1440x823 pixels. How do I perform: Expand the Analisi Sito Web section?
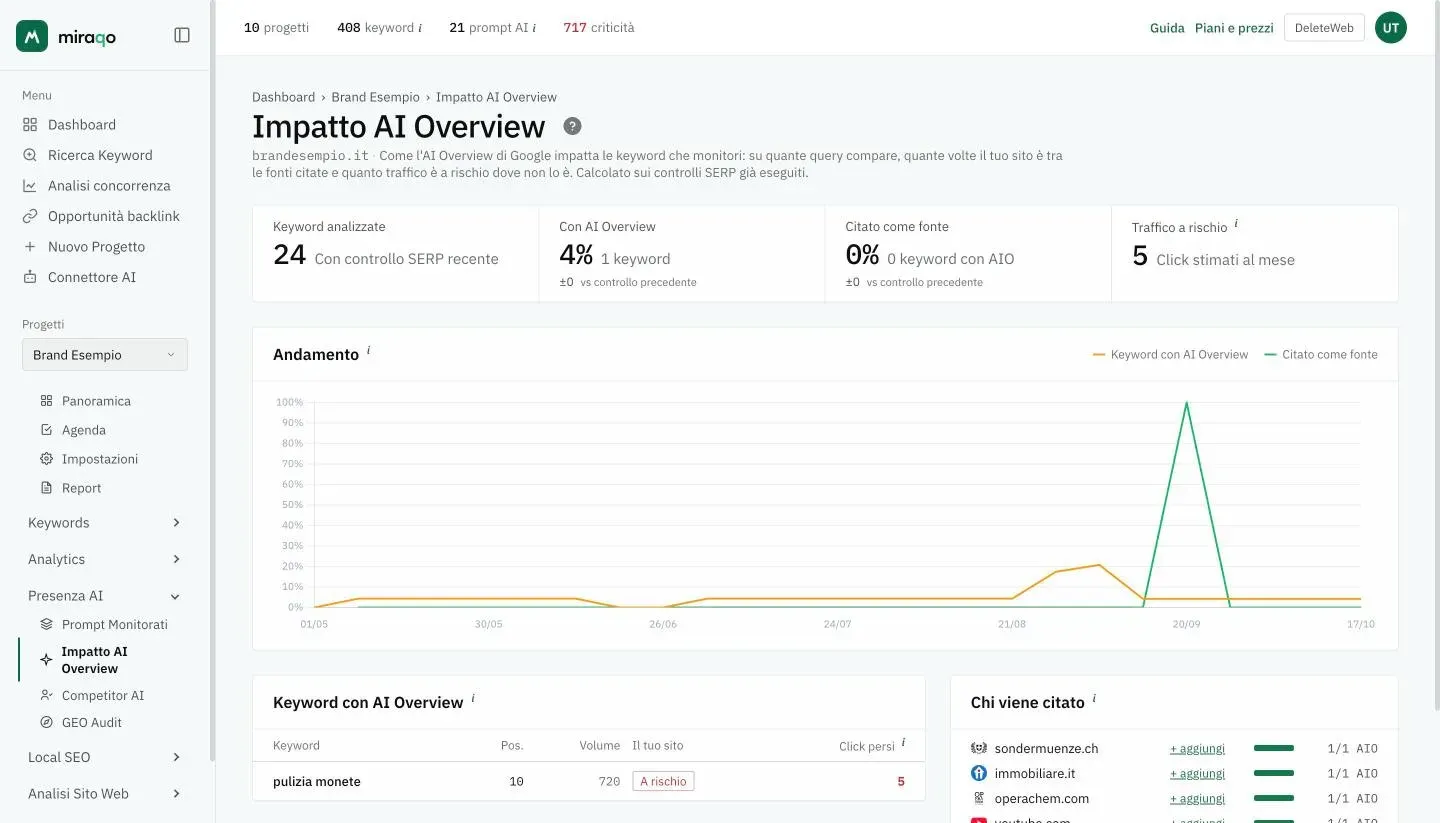[x=105, y=794]
